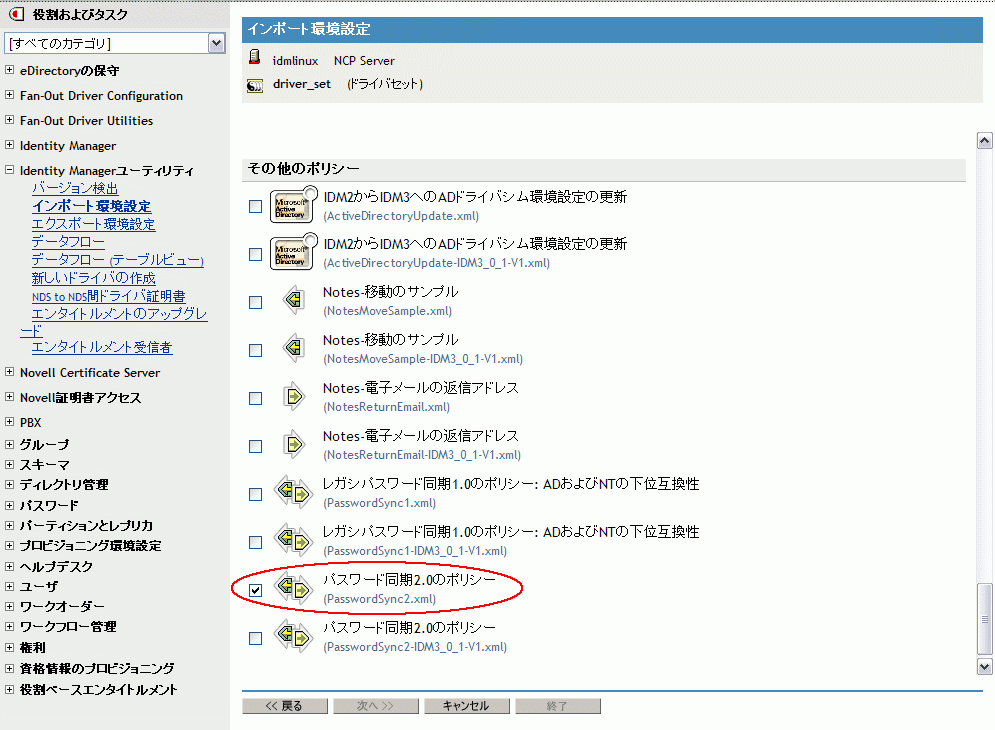Click Active Directory icon for ActiveDirectoryUpdate-IDM3_0_1-V1.xml
The image size is (995, 730).
click(293, 251)
